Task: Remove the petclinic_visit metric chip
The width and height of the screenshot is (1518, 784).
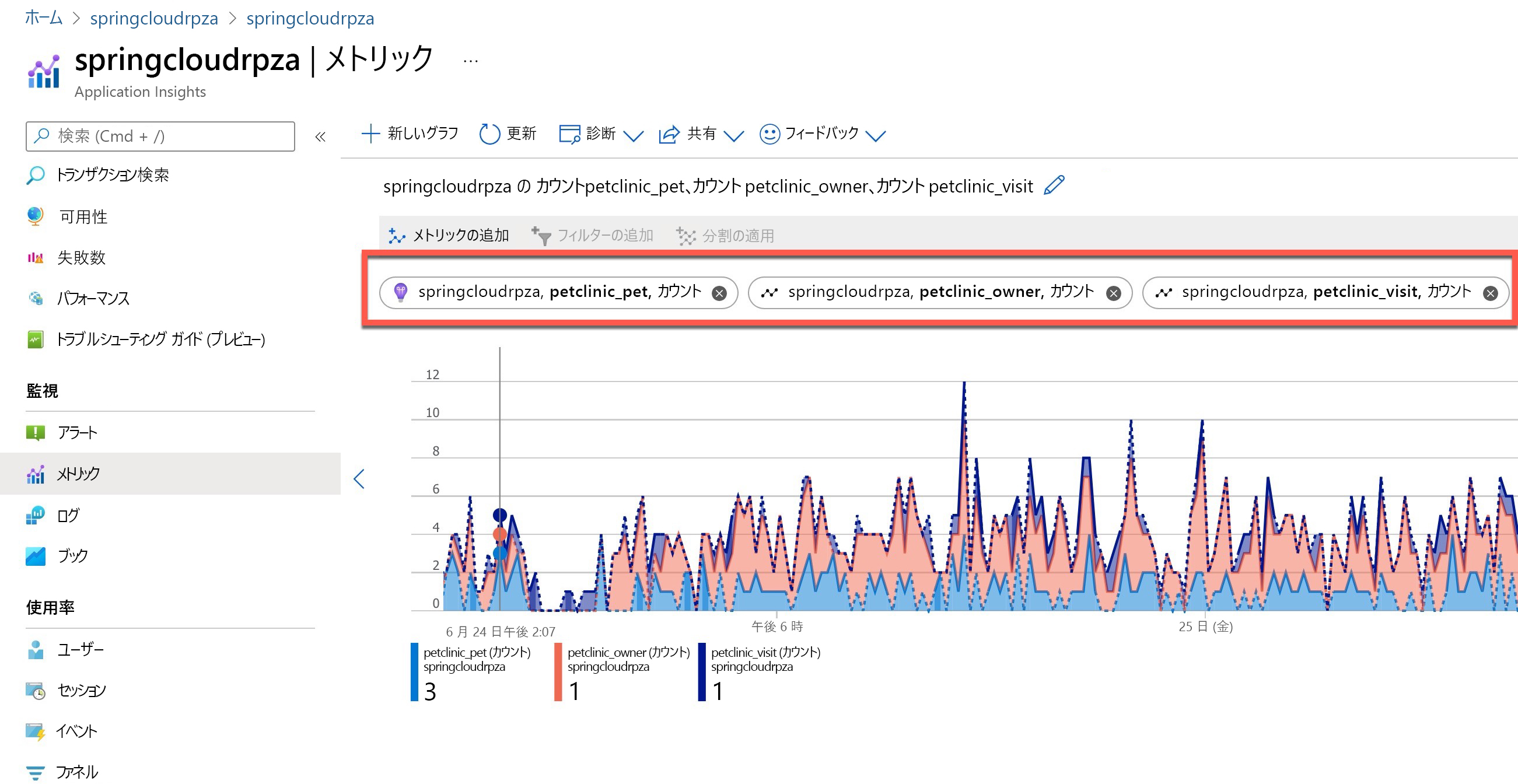Action: coord(1491,293)
